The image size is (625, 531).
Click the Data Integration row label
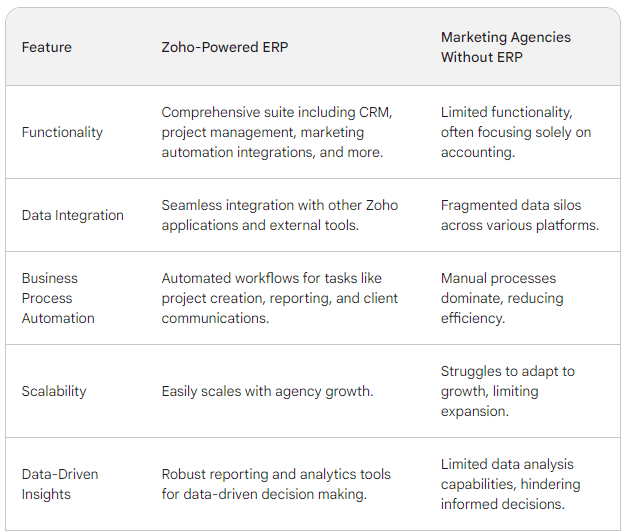click(73, 215)
